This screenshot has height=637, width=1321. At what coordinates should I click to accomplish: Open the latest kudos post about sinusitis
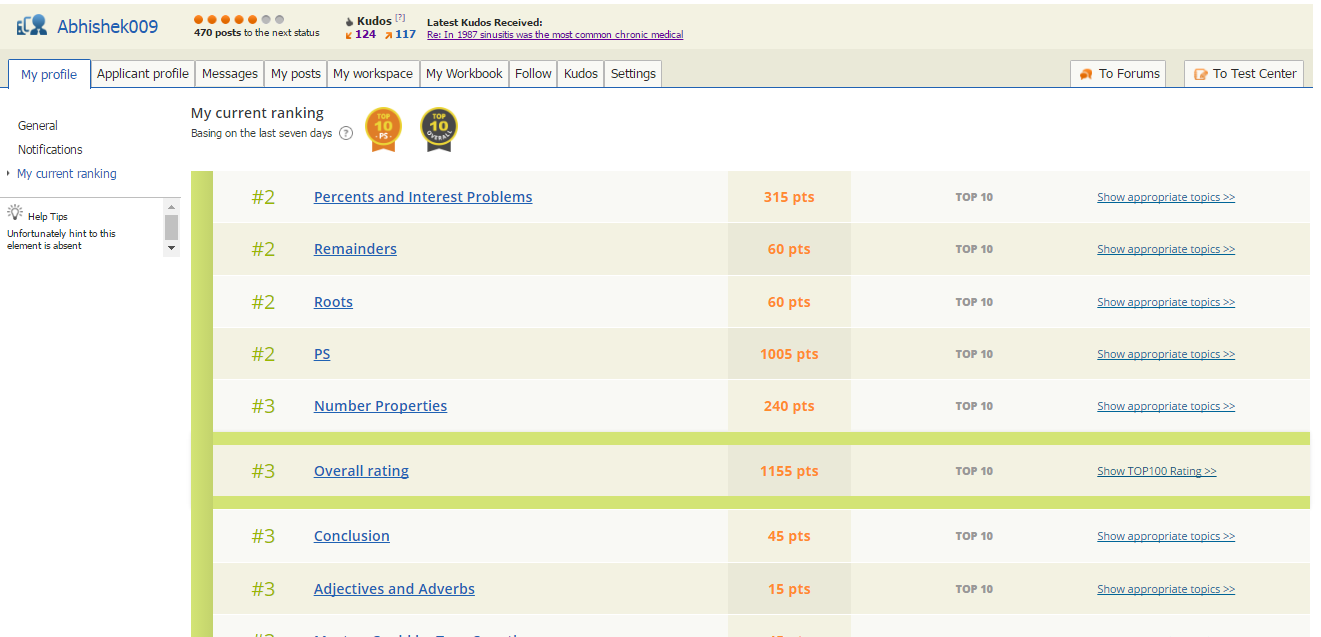pyautogui.click(x=555, y=35)
